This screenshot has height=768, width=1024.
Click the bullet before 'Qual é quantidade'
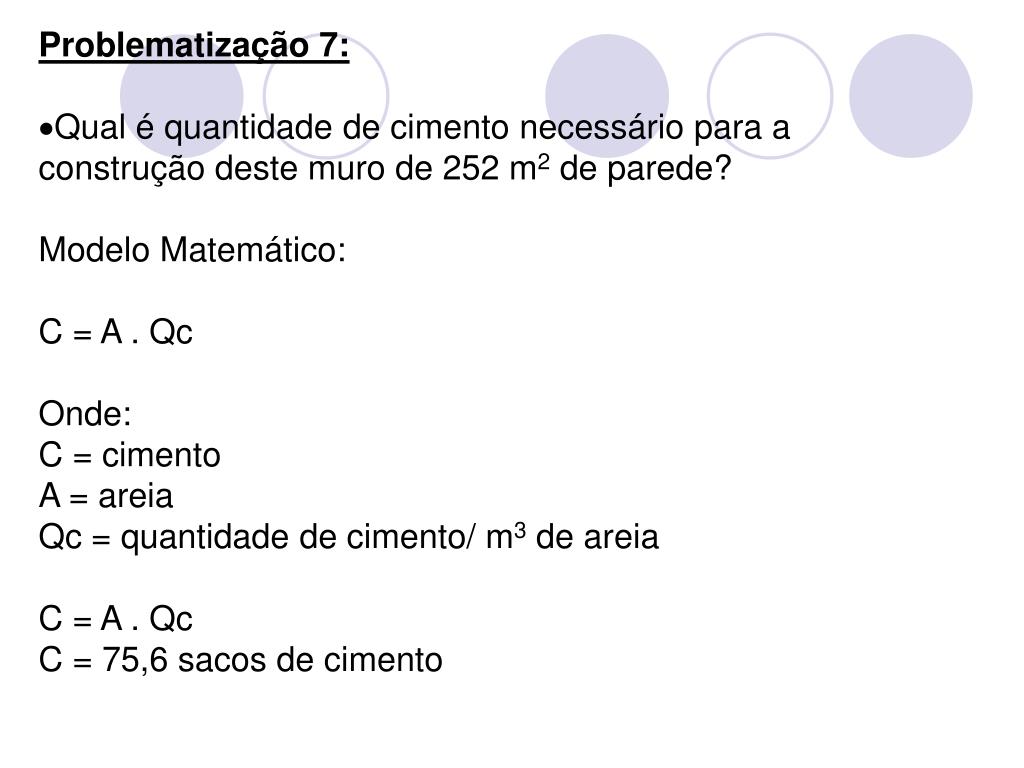click(x=46, y=129)
